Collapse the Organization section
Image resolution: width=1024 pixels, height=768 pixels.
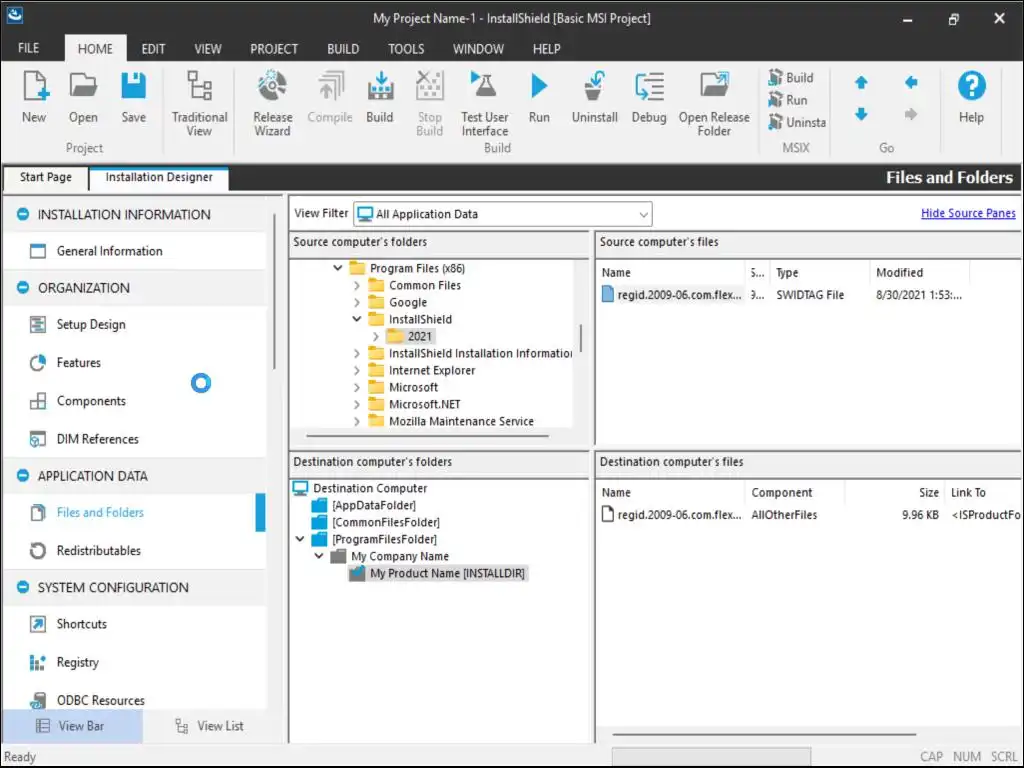coord(23,287)
